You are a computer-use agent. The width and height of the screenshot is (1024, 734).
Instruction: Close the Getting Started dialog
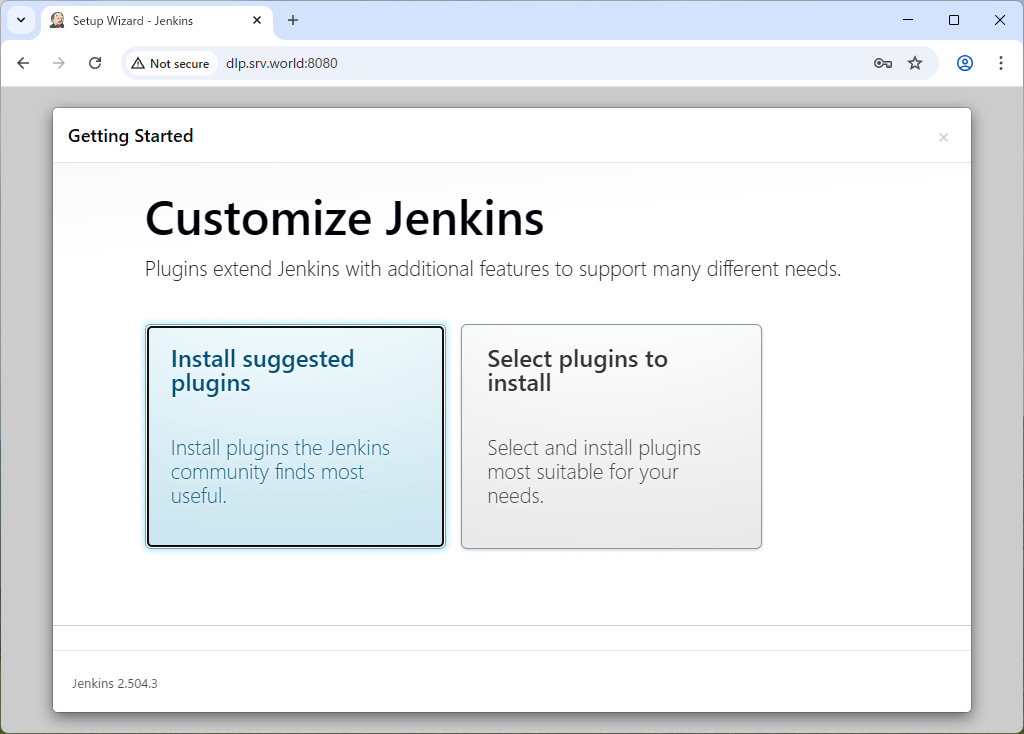click(943, 137)
